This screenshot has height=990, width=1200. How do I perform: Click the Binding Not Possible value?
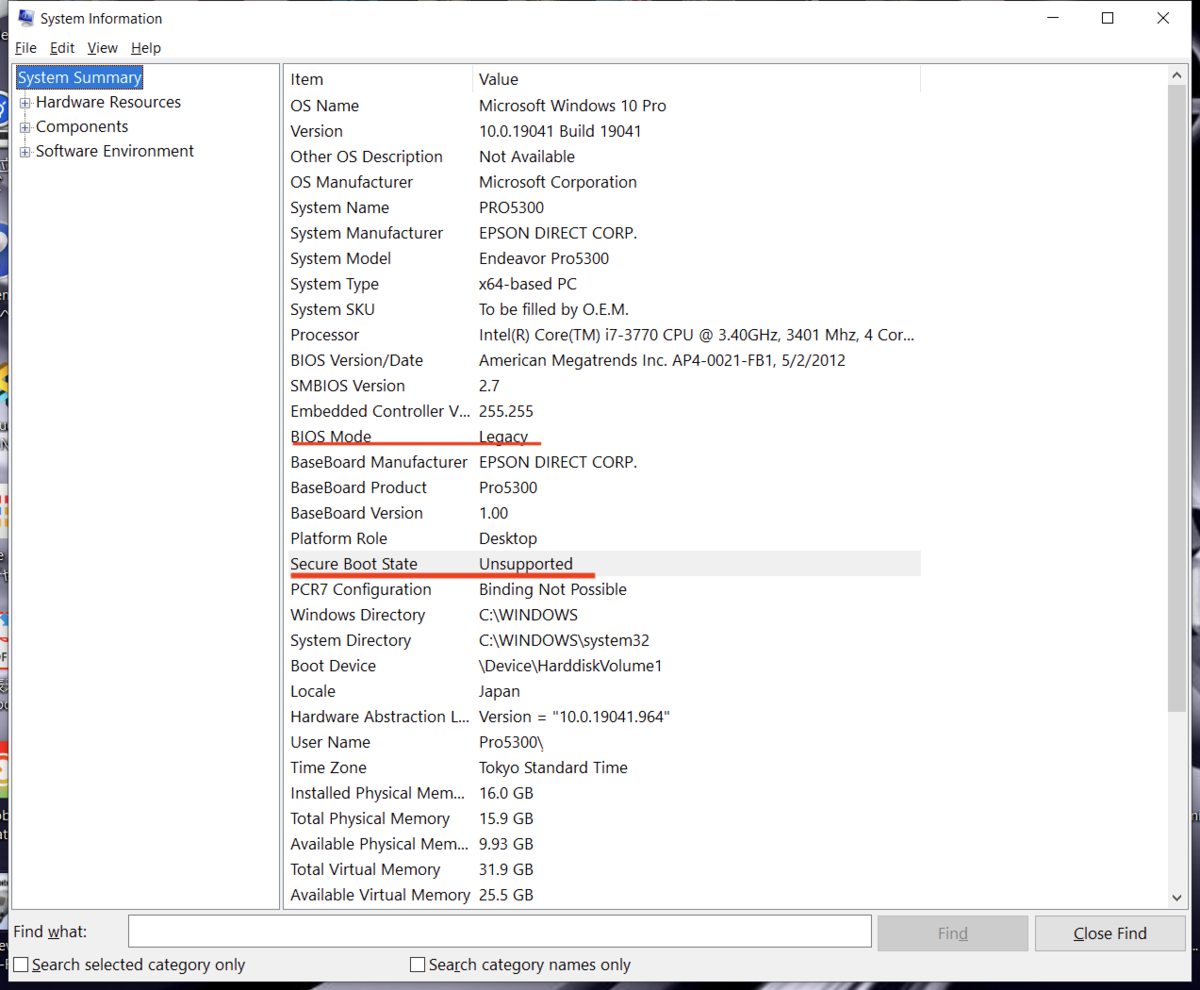click(x=553, y=590)
